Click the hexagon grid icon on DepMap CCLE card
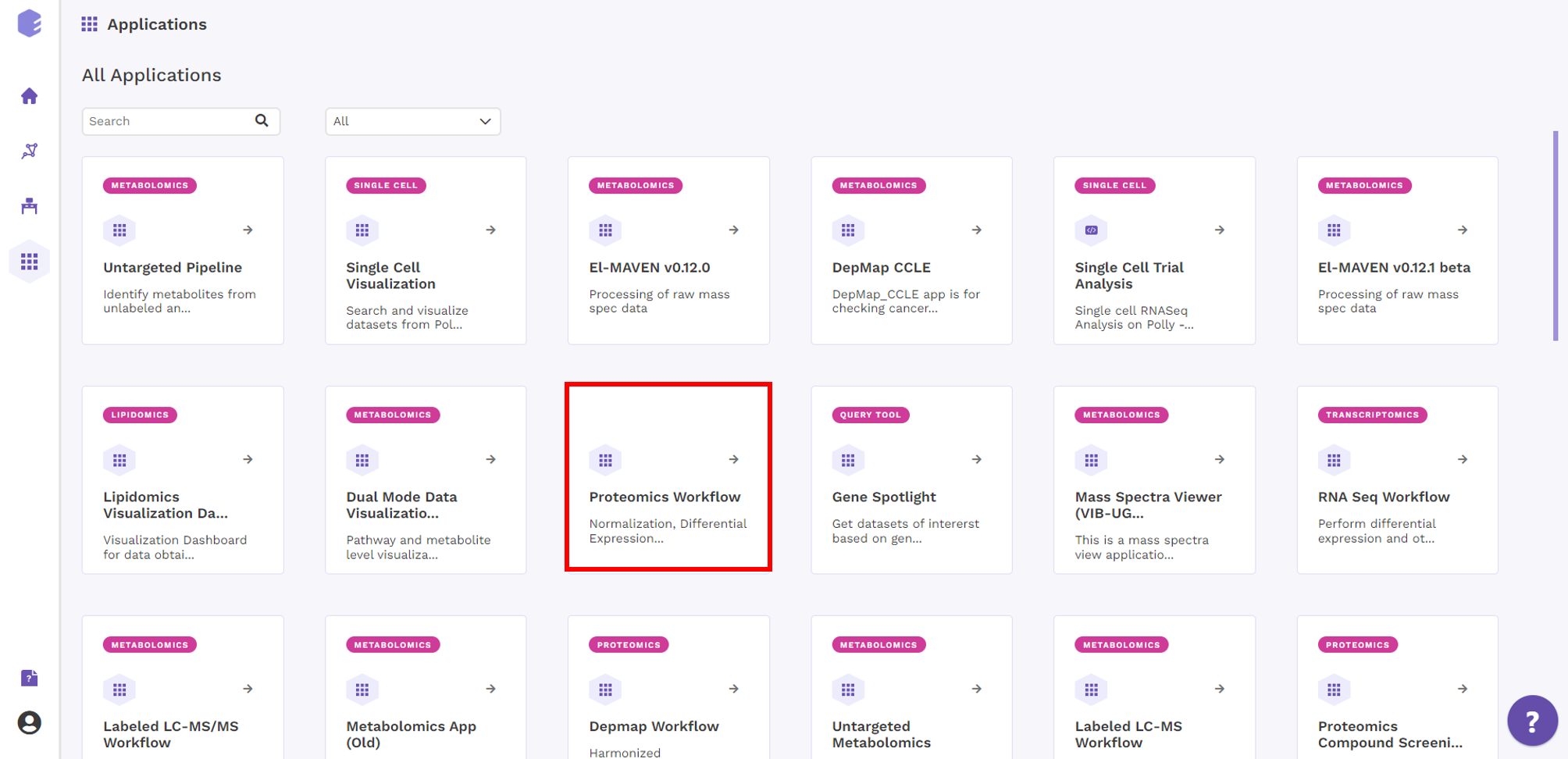The image size is (1568, 759). click(848, 230)
